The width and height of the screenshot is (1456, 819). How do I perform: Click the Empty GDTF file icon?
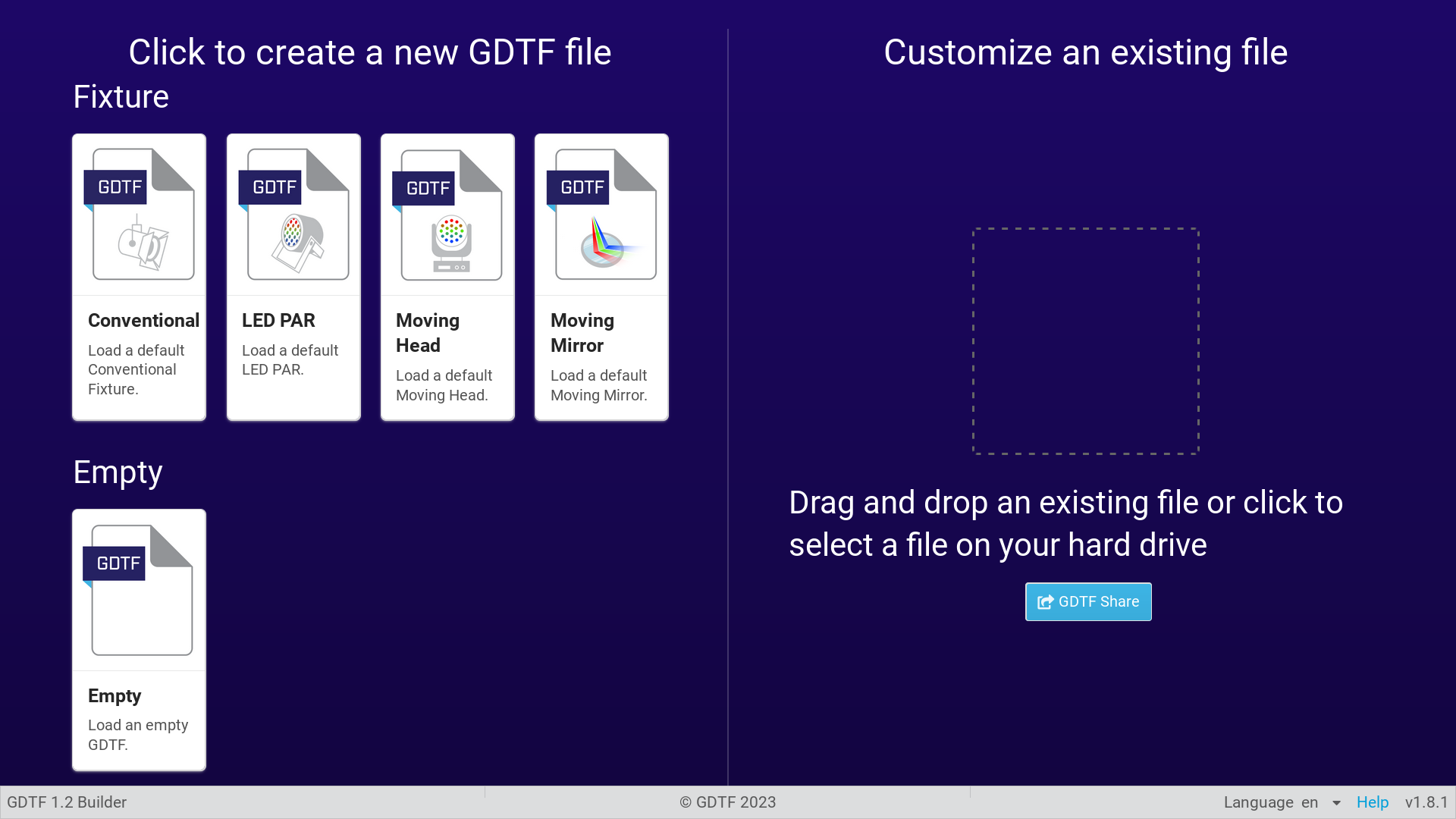[138, 590]
